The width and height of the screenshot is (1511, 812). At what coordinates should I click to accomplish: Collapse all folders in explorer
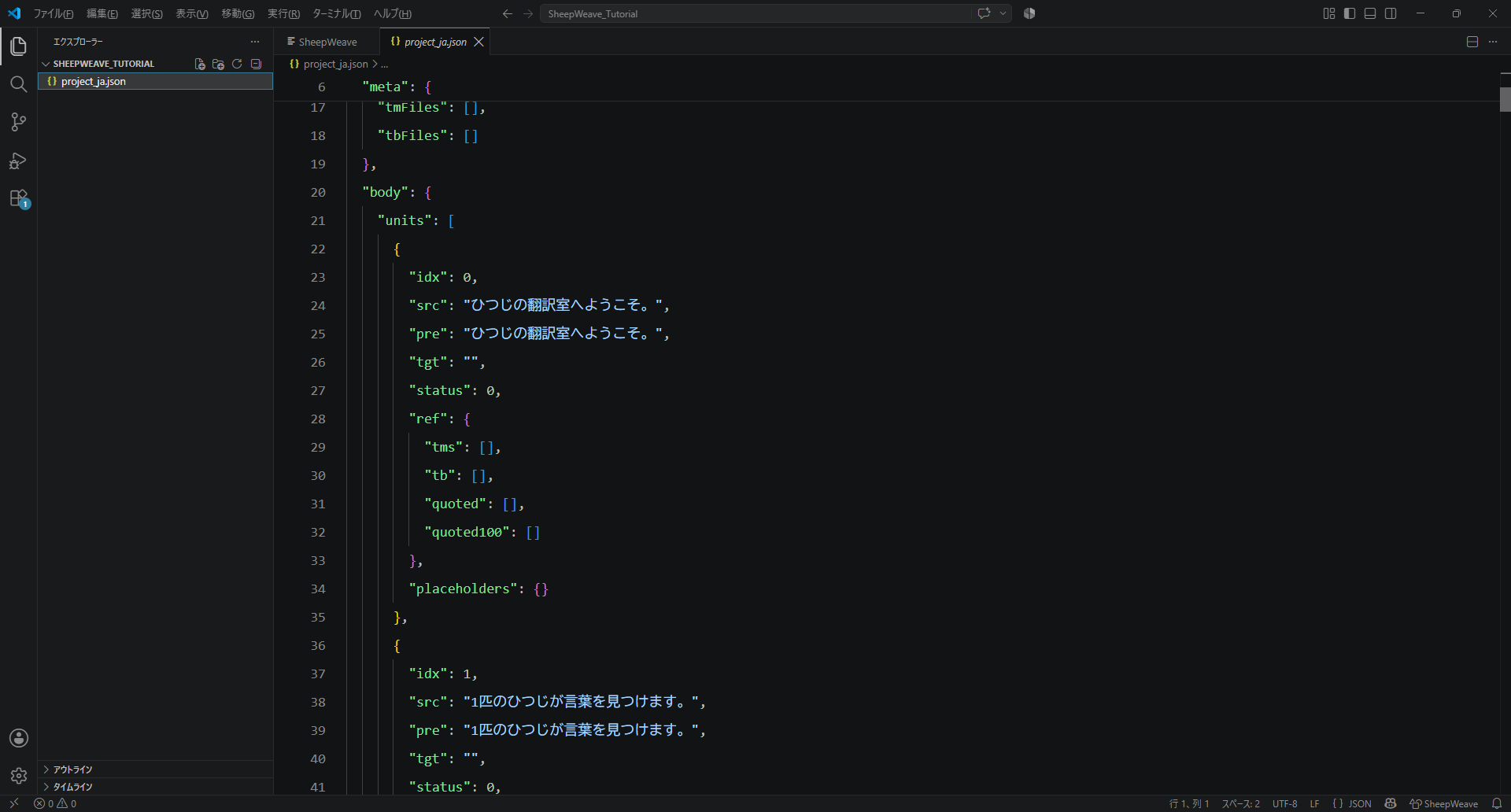click(256, 64)
